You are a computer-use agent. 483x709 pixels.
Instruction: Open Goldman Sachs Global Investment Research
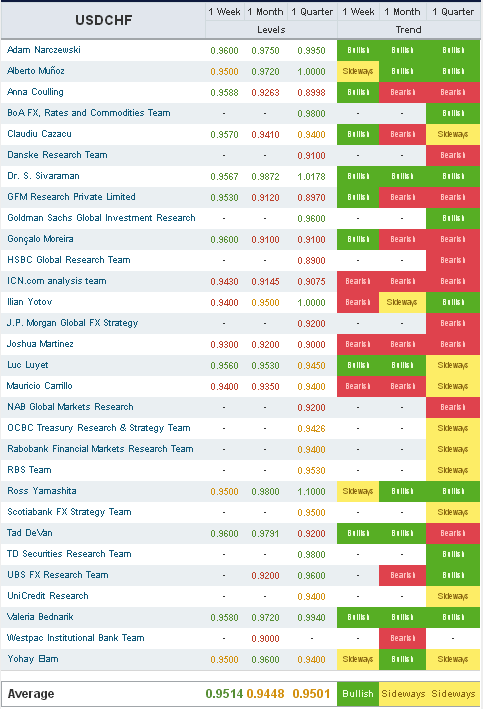(101, 218)
